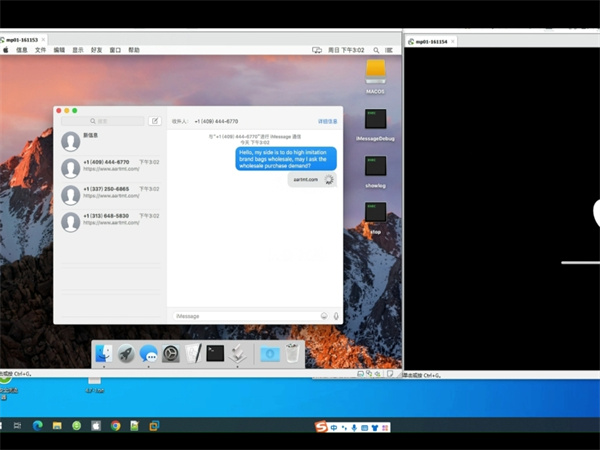The image size is (600, 450).
Task: Open the MACOS drive on desktop
Action: 376,71
